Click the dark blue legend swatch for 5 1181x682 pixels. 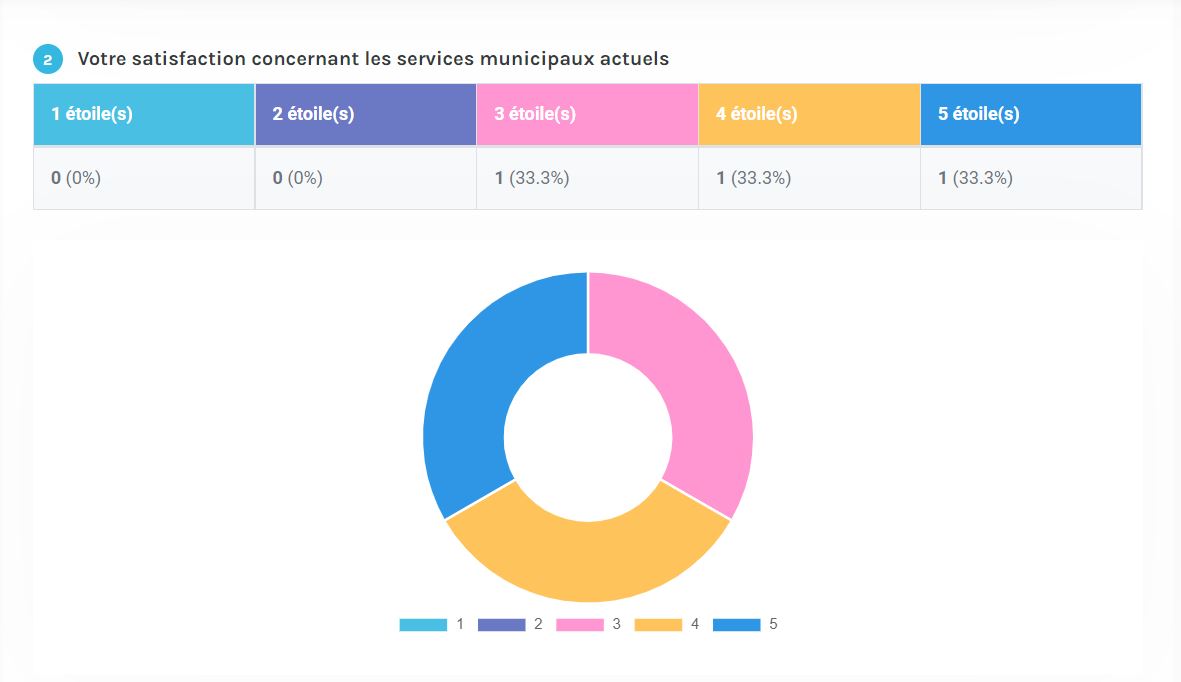[x=736, y=625]
